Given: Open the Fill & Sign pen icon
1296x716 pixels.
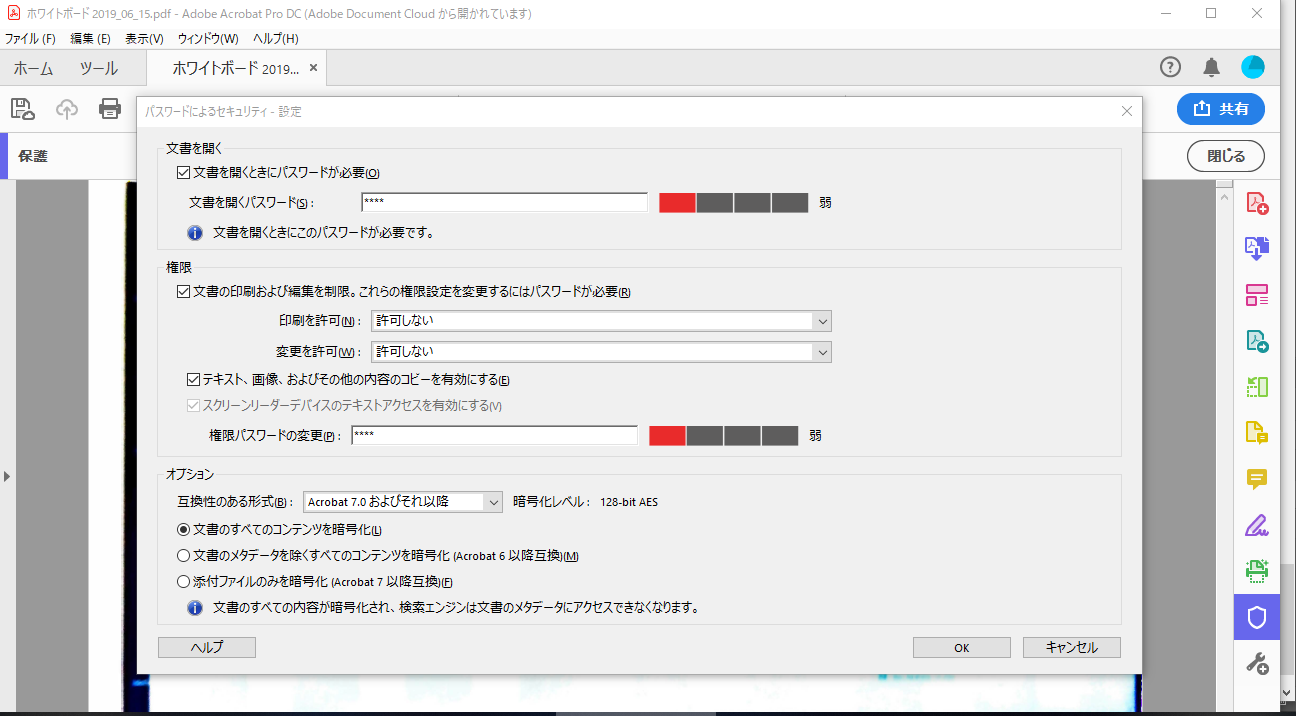Looking at the screenshot, I should pos(1257,525).
